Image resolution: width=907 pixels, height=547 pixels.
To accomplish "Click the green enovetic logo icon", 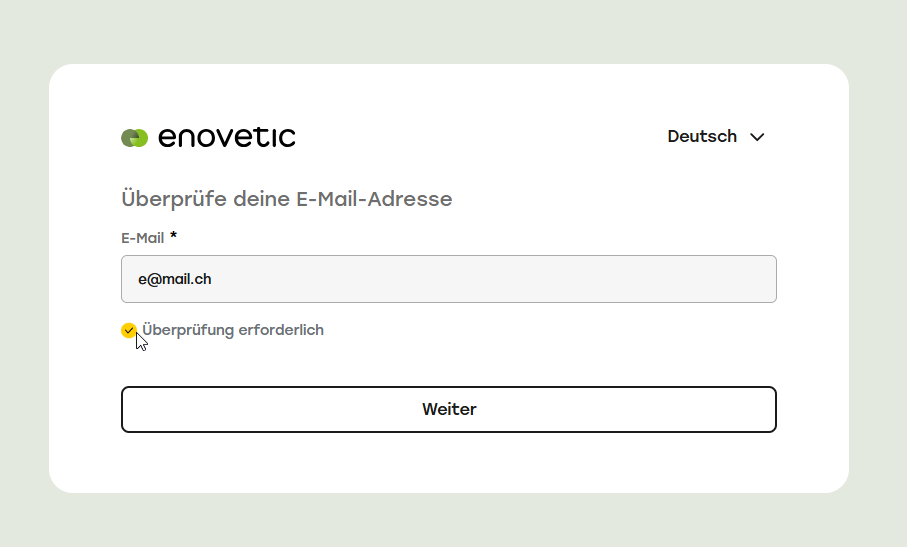I will pos(134,138).
